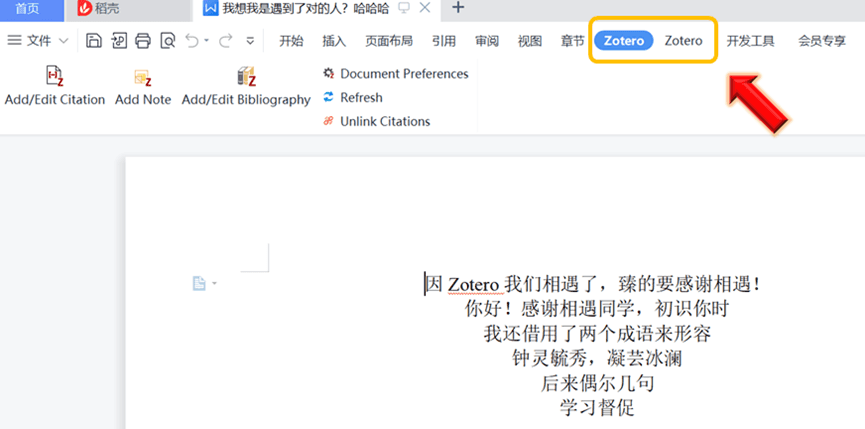This screenshot has width=865, height=429.
Task: Expand the quick access toolbar dropdown
Action: [250, 41]
